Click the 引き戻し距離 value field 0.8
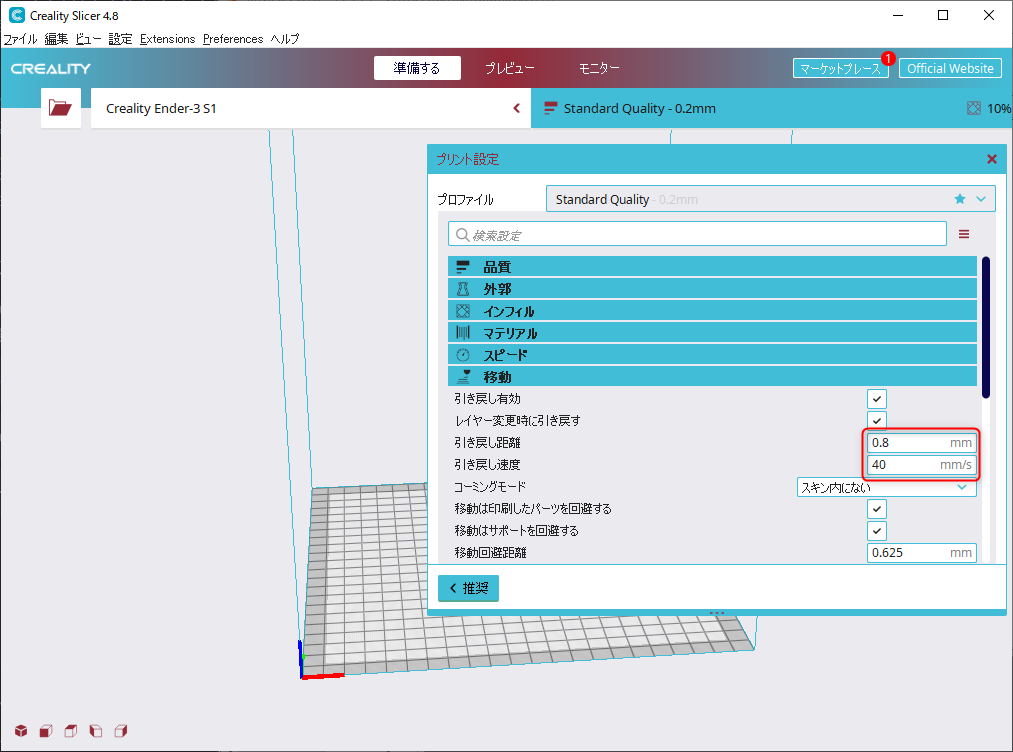Viewport: 1013px width, 752px height. (921, 443)
